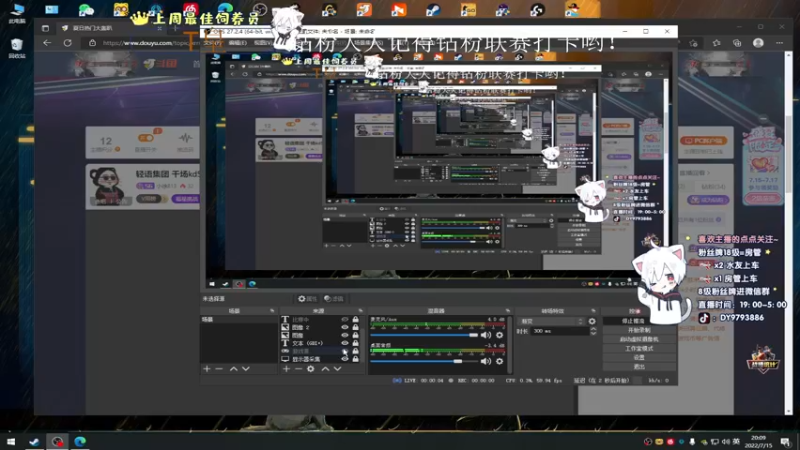Click the 退出 exit button in controls
This screenshot has width=800, height=450.
[639, 367]
